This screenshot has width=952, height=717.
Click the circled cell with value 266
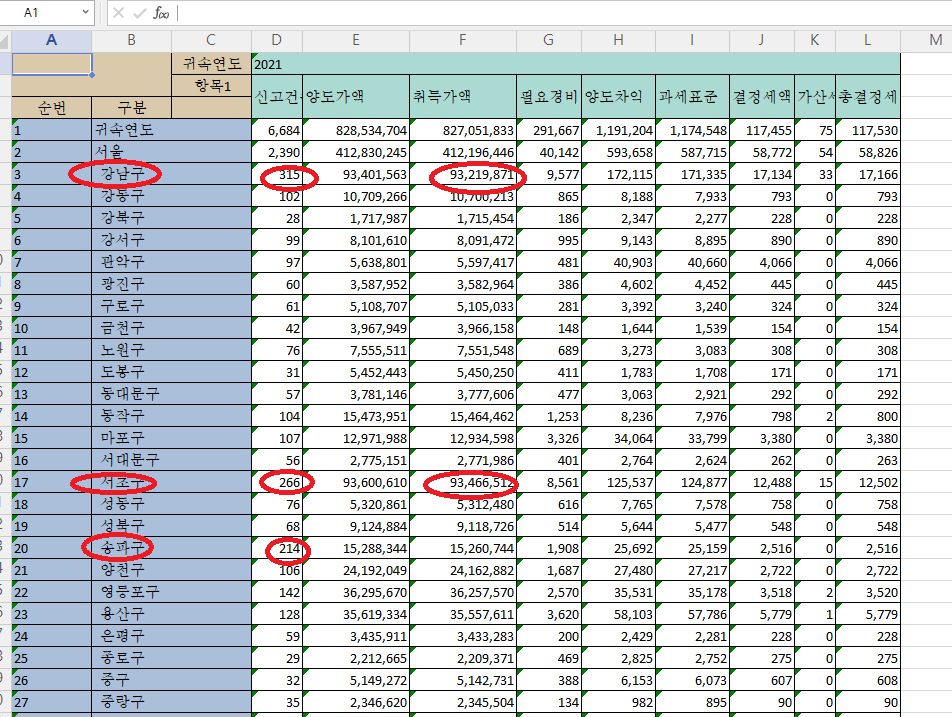(277, 482)
